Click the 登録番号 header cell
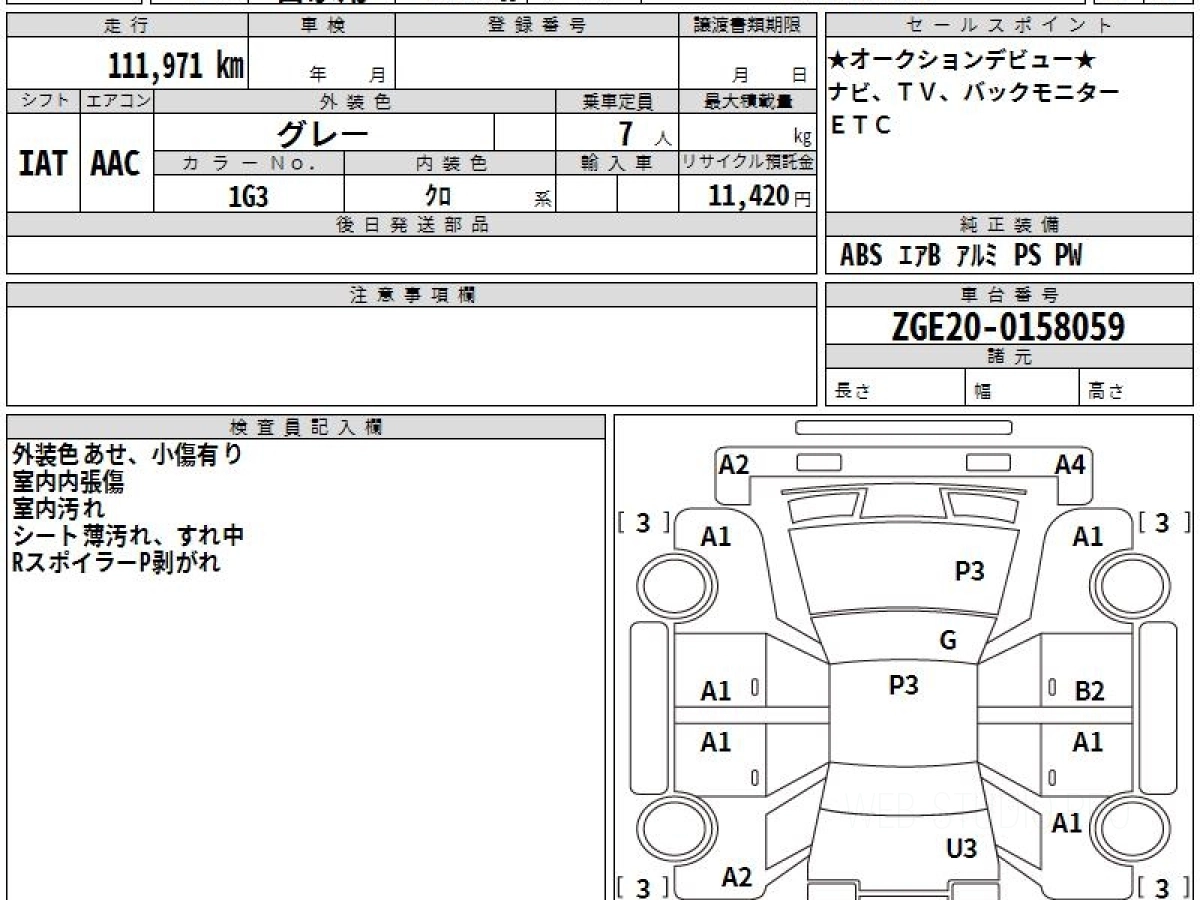The height and width of the screenshot is (900, 1200). pos(537,26)
